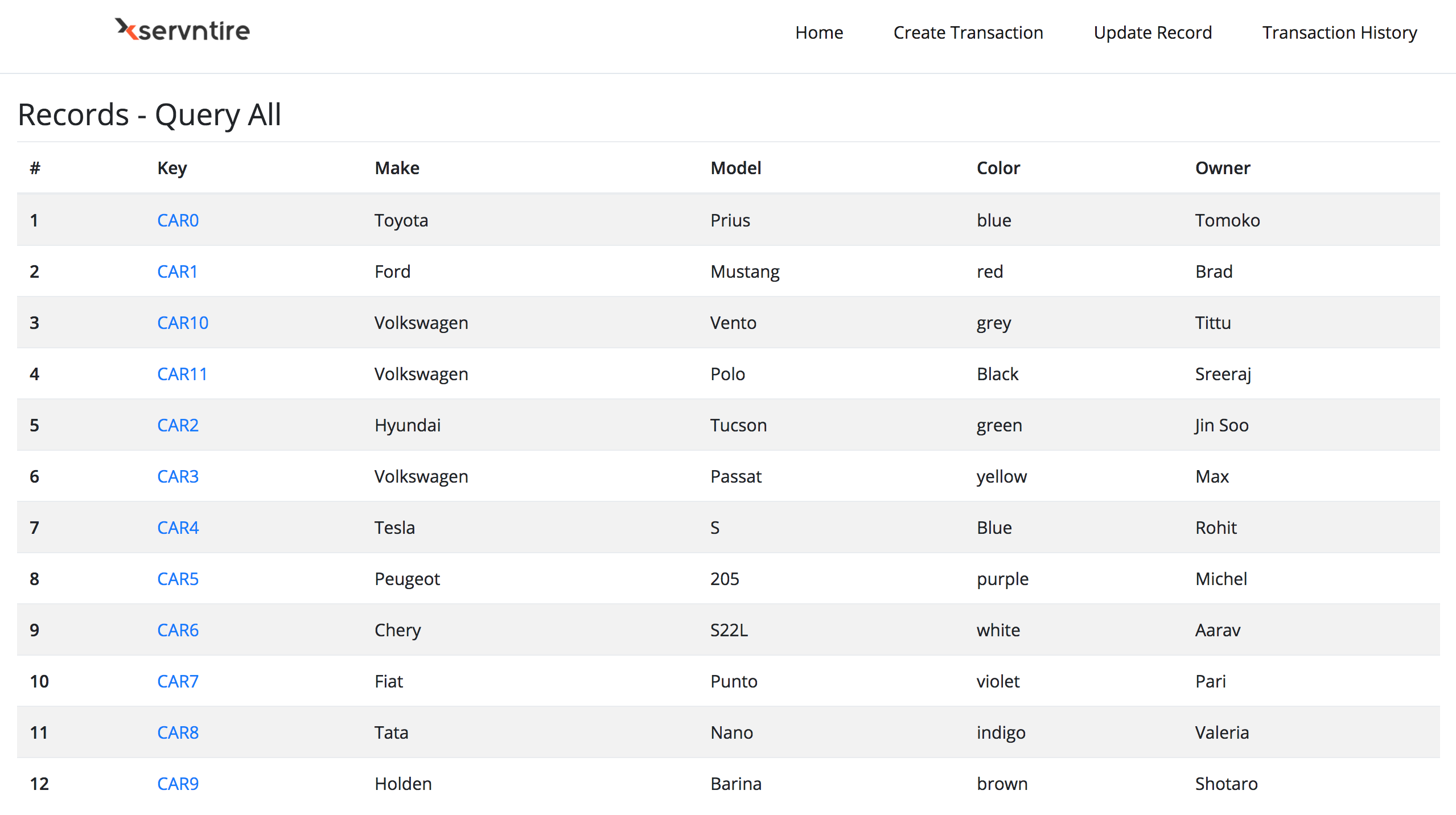Open the CAR5 Peugeot link
The height and width of the screenshot is (815, 1456).
(178, 579)
